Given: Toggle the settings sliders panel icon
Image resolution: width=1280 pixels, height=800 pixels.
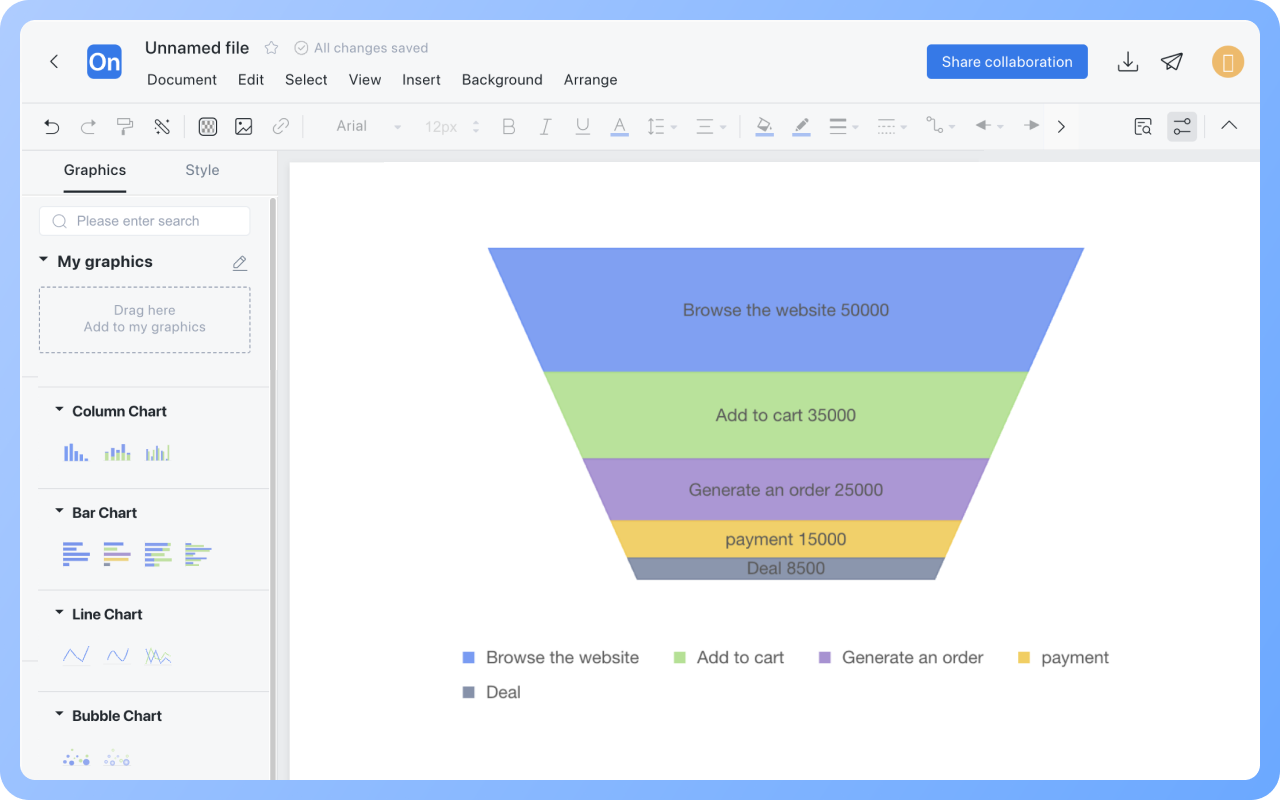Looking at the screenshot, I should [x=1182, y=126].
